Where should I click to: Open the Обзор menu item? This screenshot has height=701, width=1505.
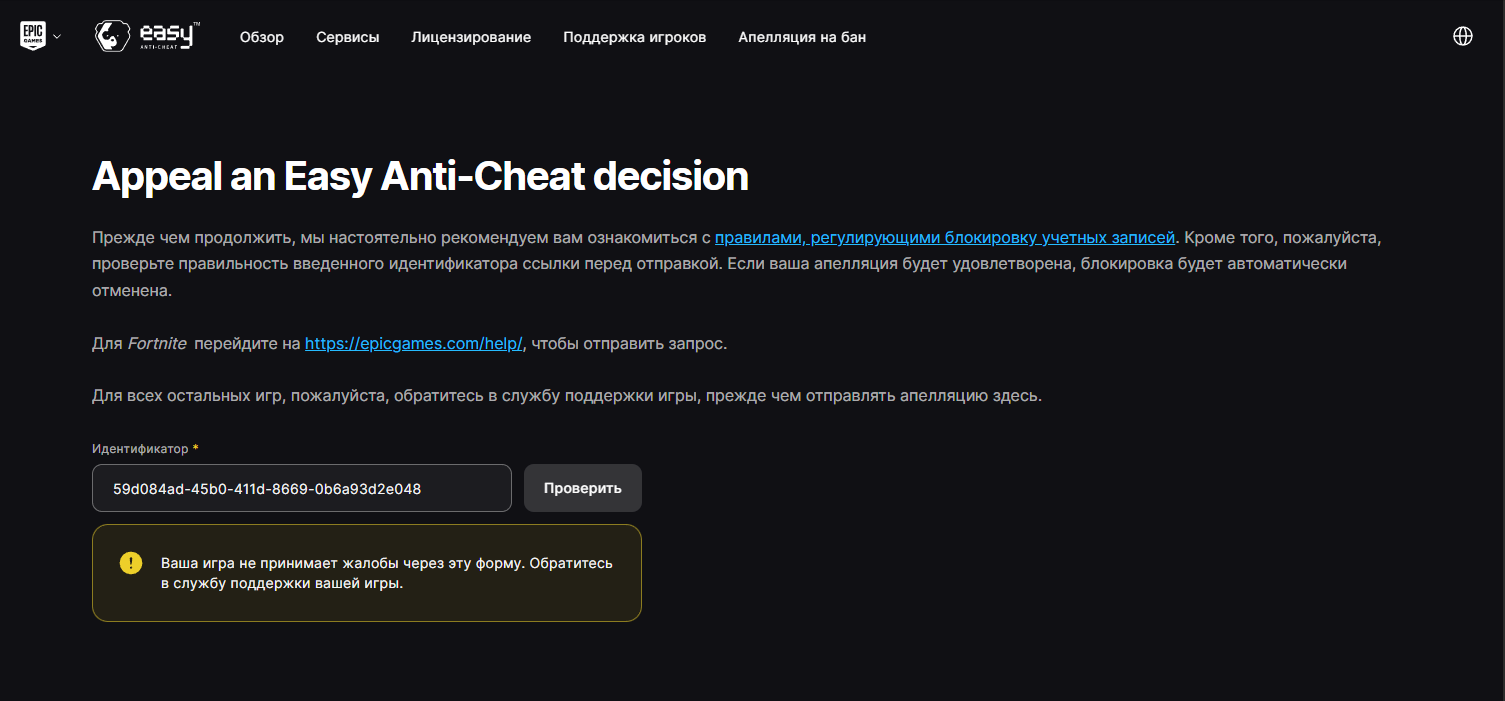click(262, 37)
